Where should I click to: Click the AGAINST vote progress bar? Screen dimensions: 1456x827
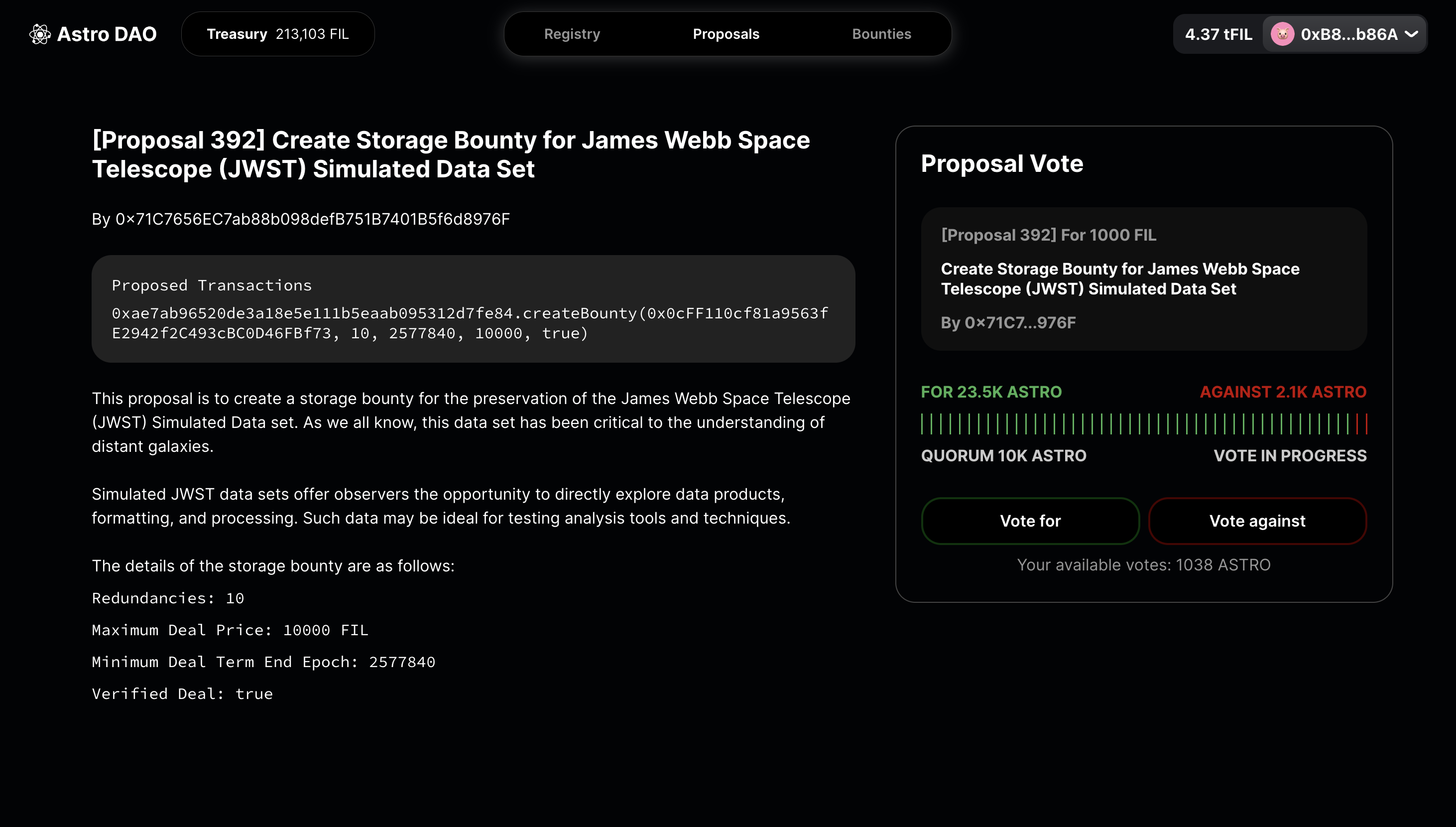(1356, 423)
